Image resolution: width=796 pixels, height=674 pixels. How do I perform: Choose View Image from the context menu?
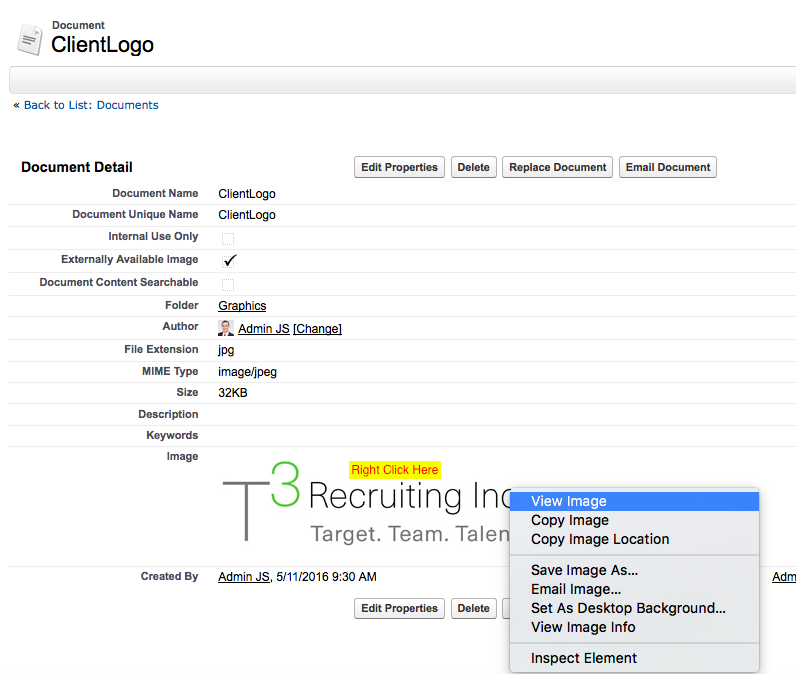[x=634, y=501]
